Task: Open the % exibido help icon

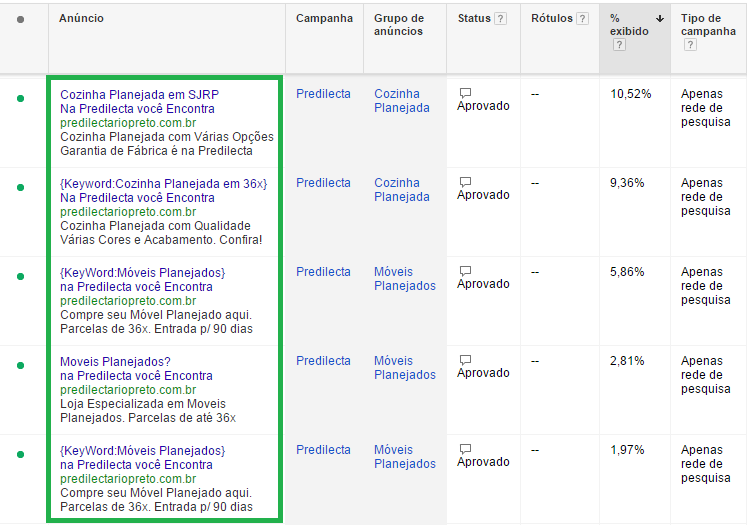Action: (619, 45)
